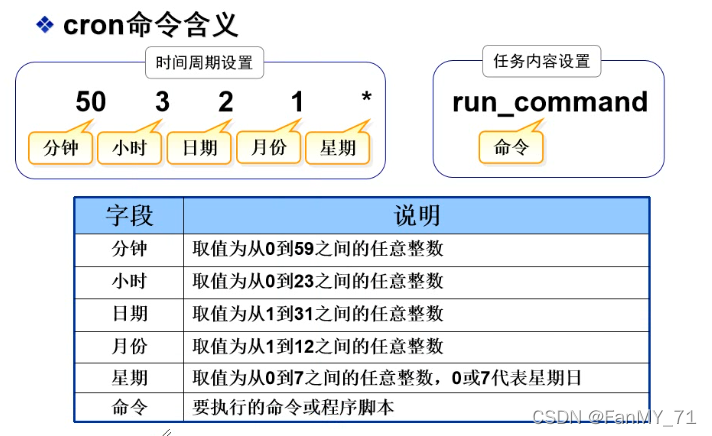Click the '字段' table header
This screenshot has width=712, height=436.
[129, 216]
